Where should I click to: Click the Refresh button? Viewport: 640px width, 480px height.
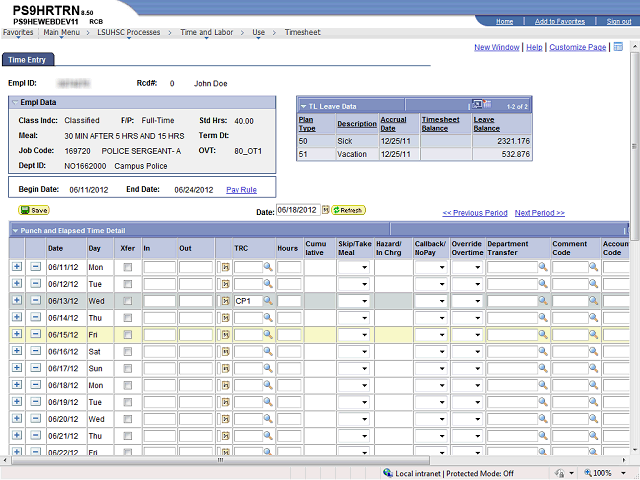point(349,210)
